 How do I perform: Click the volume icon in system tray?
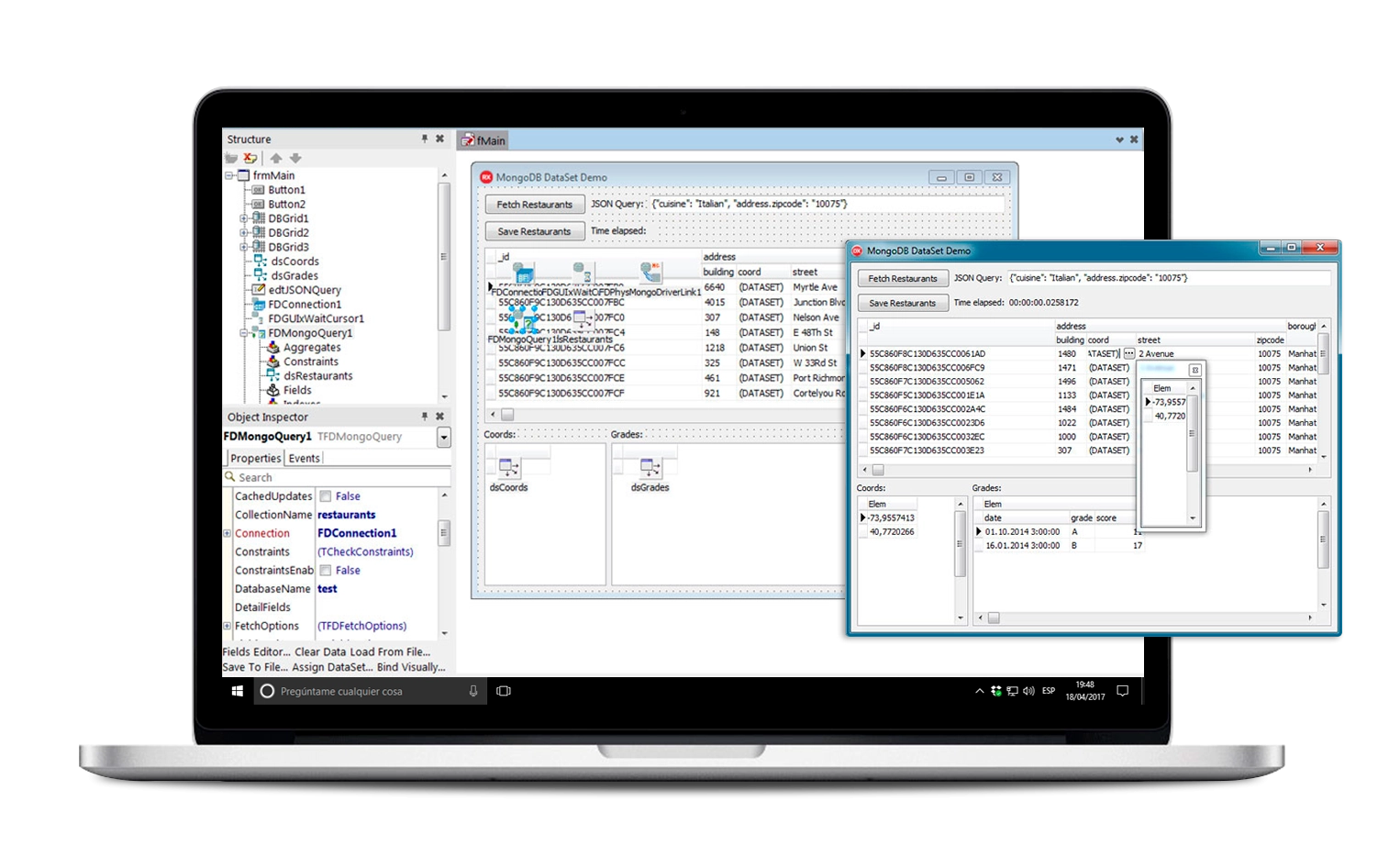tap(1028, 691)
